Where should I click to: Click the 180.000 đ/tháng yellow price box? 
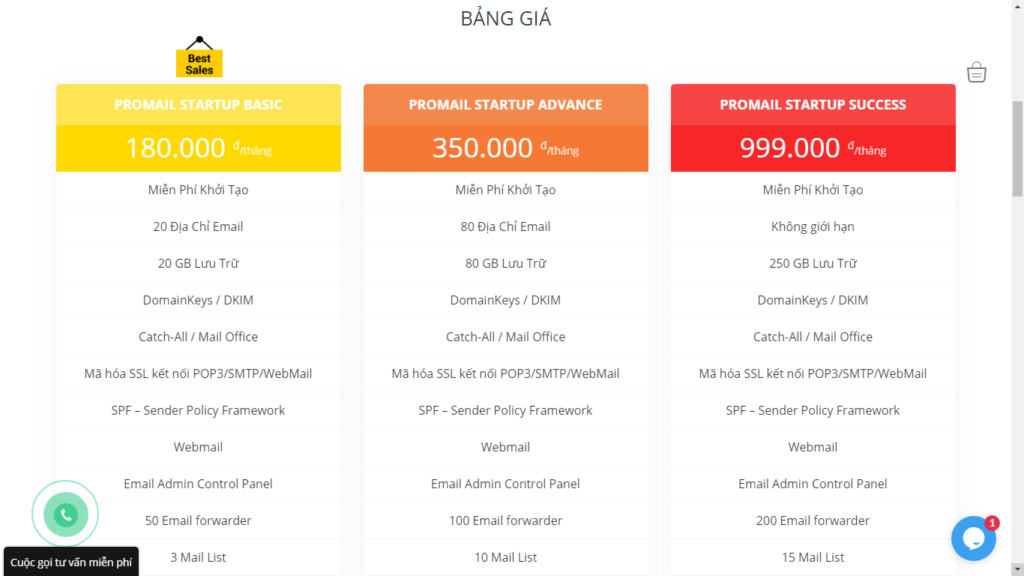[x=199, y=148]
